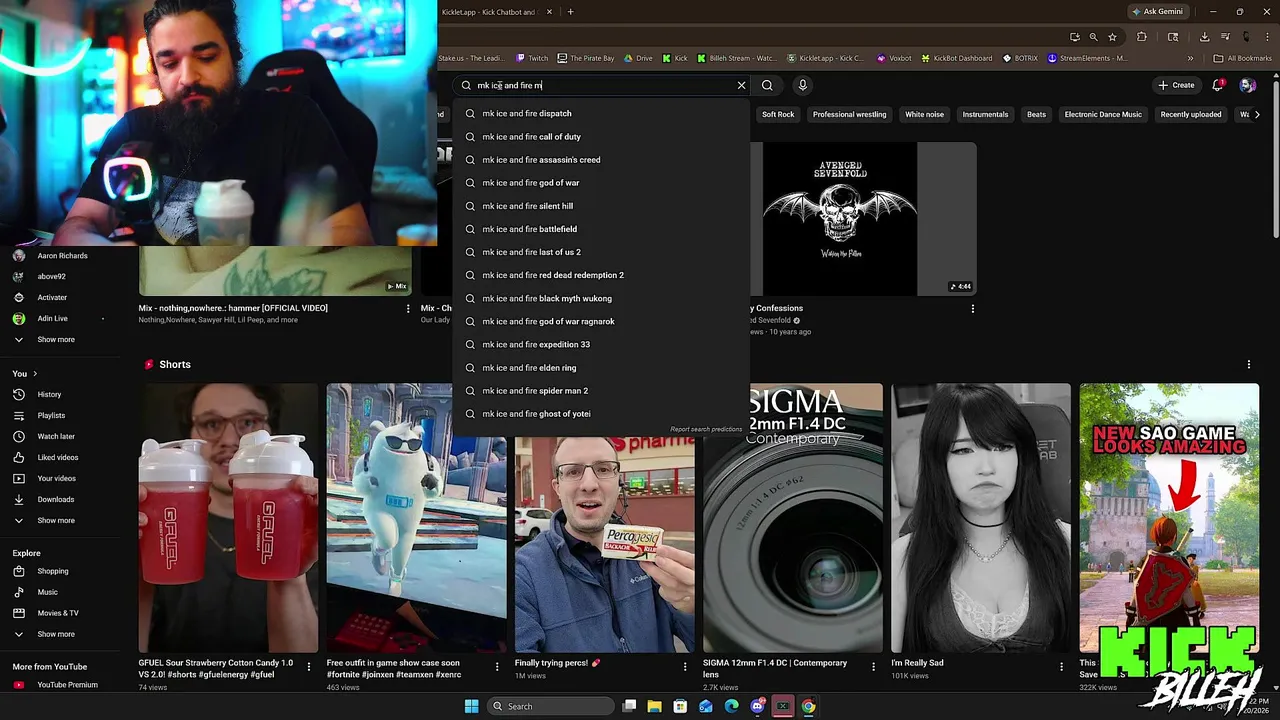The height and width of the screenshot is (720, 1280).
Task: Start voice search with the microphone icon
Action: pyautogui.click(x=802, y=85)
